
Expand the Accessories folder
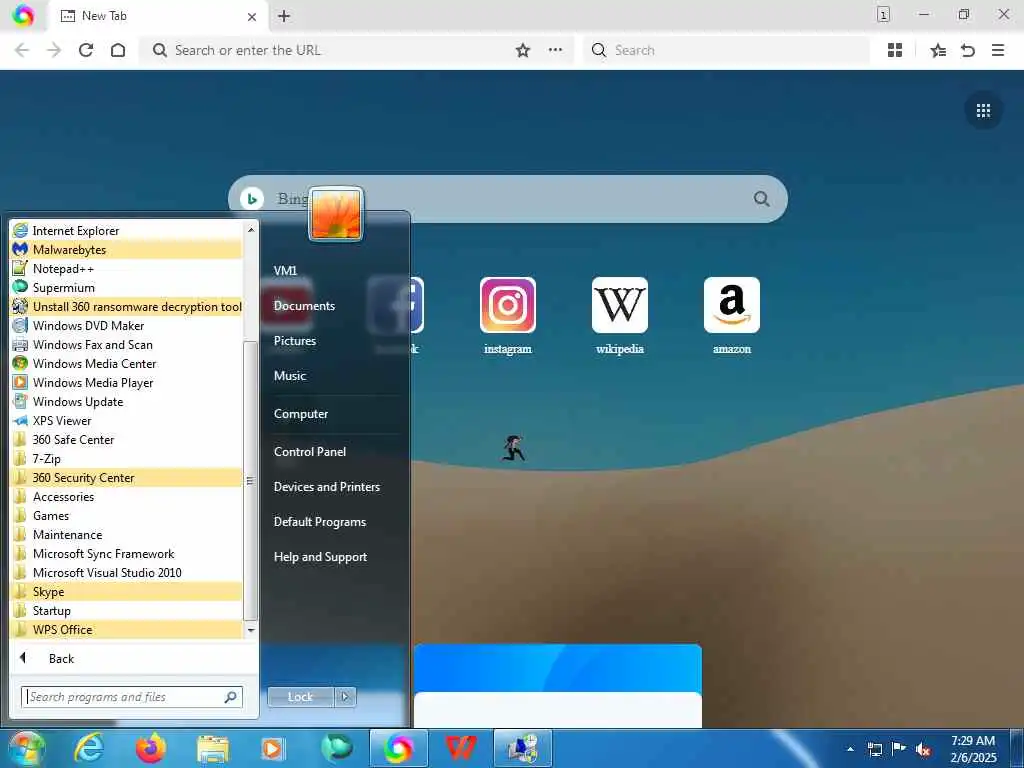point(126,496)
